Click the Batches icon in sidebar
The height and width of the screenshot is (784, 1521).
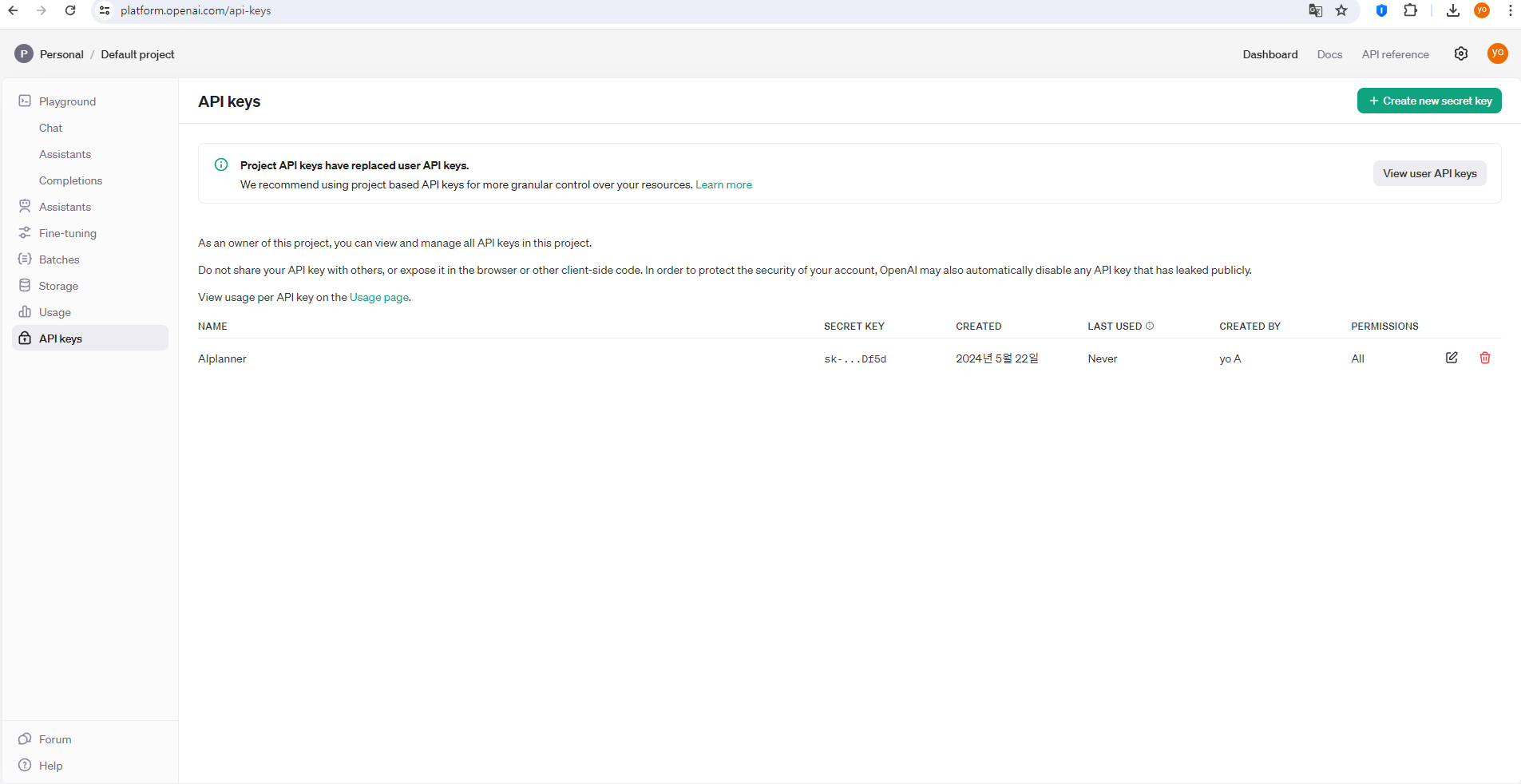click(x=25, y=259)
